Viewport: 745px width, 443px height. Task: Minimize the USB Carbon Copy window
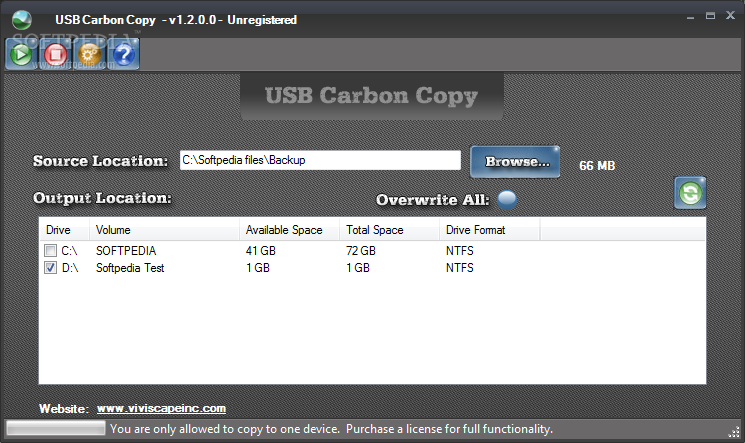(690, 17)
